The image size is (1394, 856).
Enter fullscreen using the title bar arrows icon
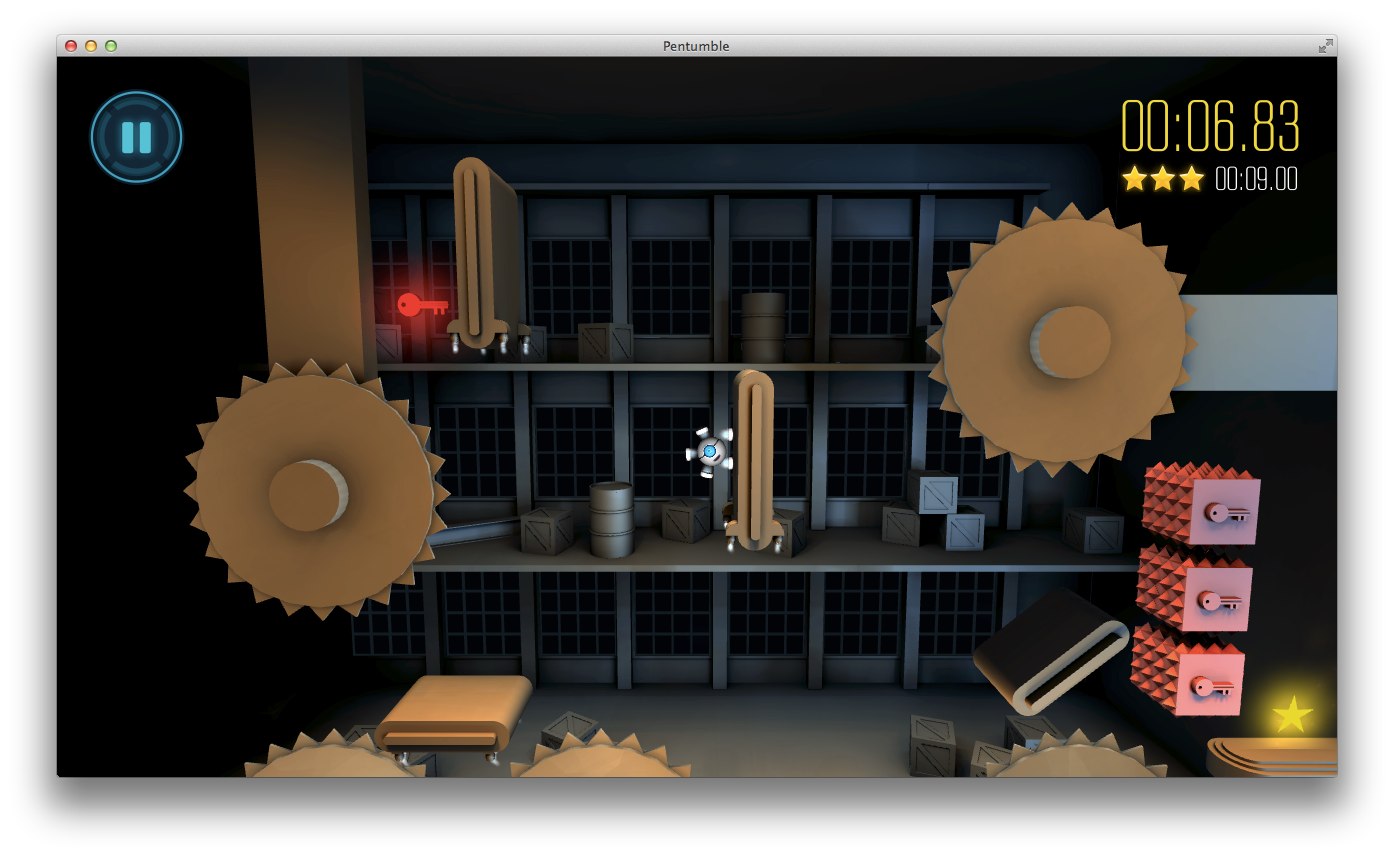(x=1325, y=45)
